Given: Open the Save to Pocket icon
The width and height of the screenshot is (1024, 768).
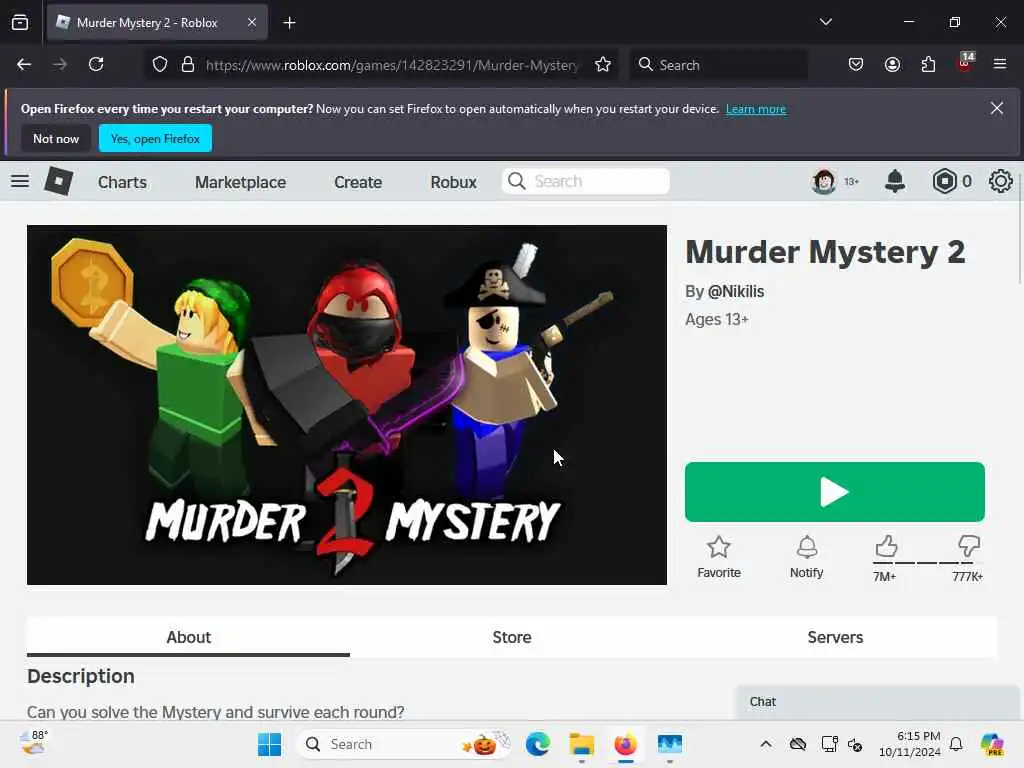Looking at the screenshot, I should pos(856,65).
